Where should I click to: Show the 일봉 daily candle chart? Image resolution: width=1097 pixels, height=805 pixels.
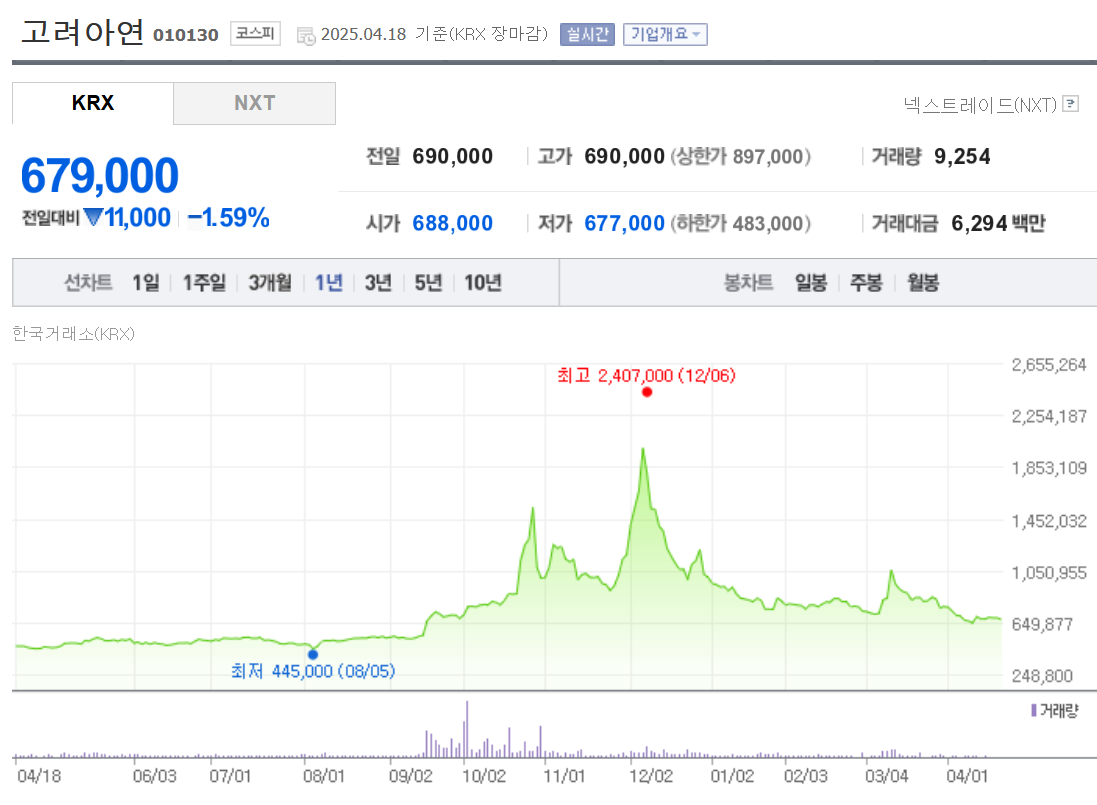tap(812, 283)
